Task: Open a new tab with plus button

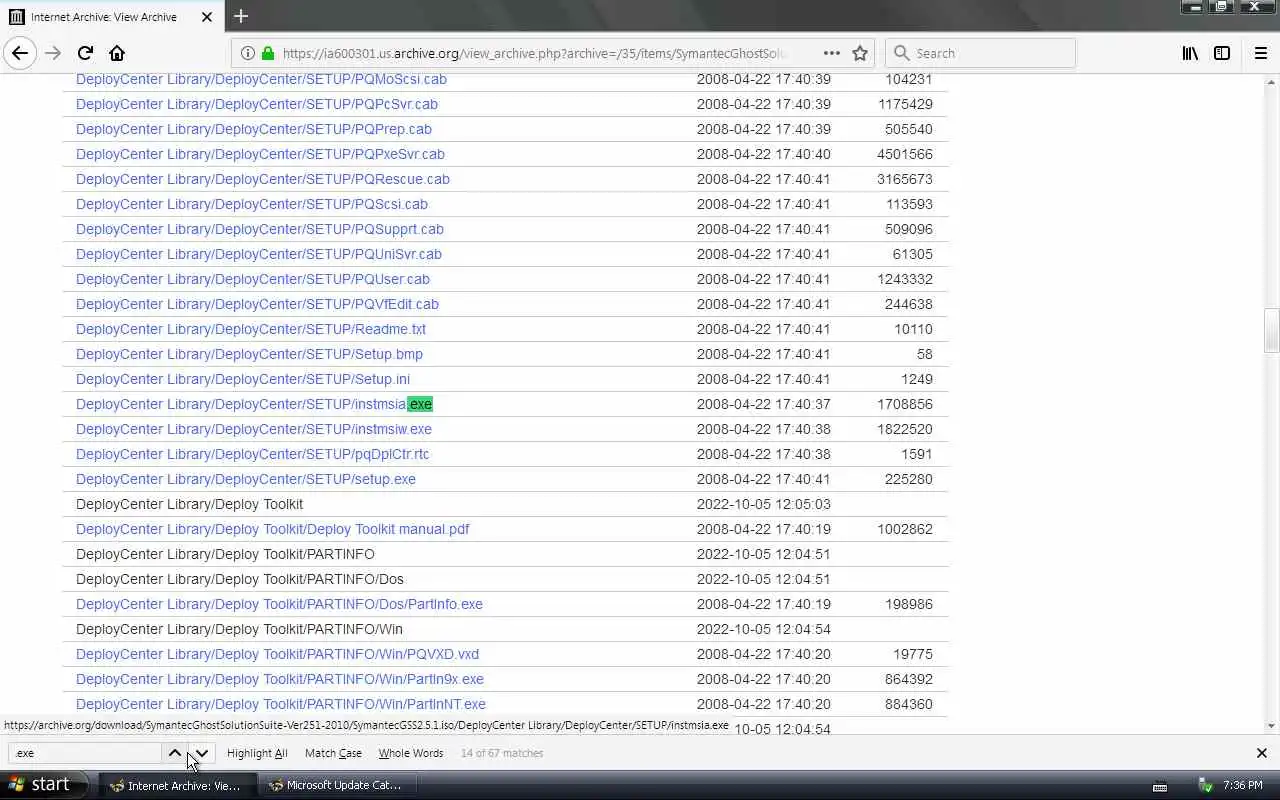Action: click(241, 16)
